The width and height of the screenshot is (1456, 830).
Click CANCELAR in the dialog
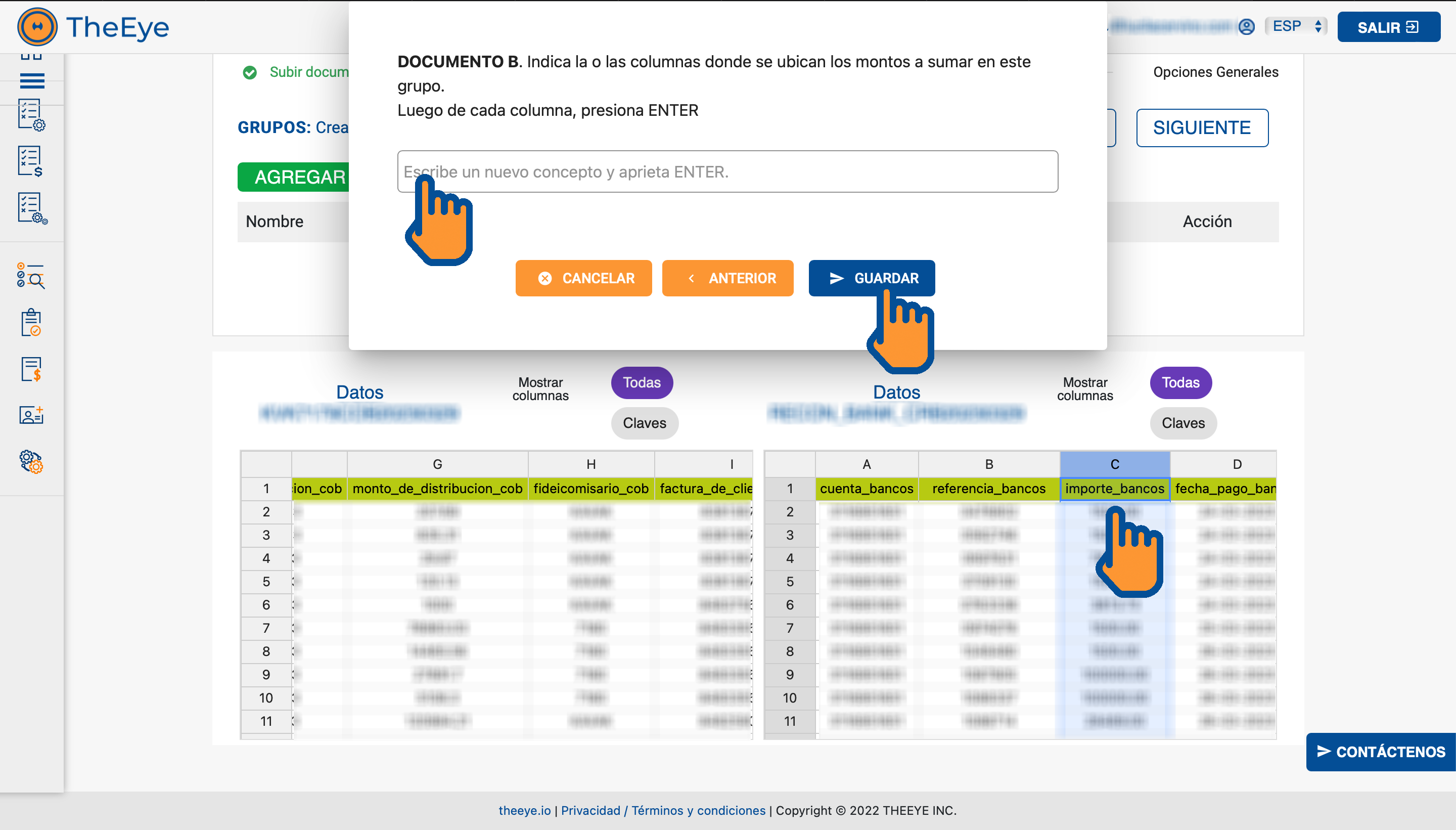pos(583,278)
